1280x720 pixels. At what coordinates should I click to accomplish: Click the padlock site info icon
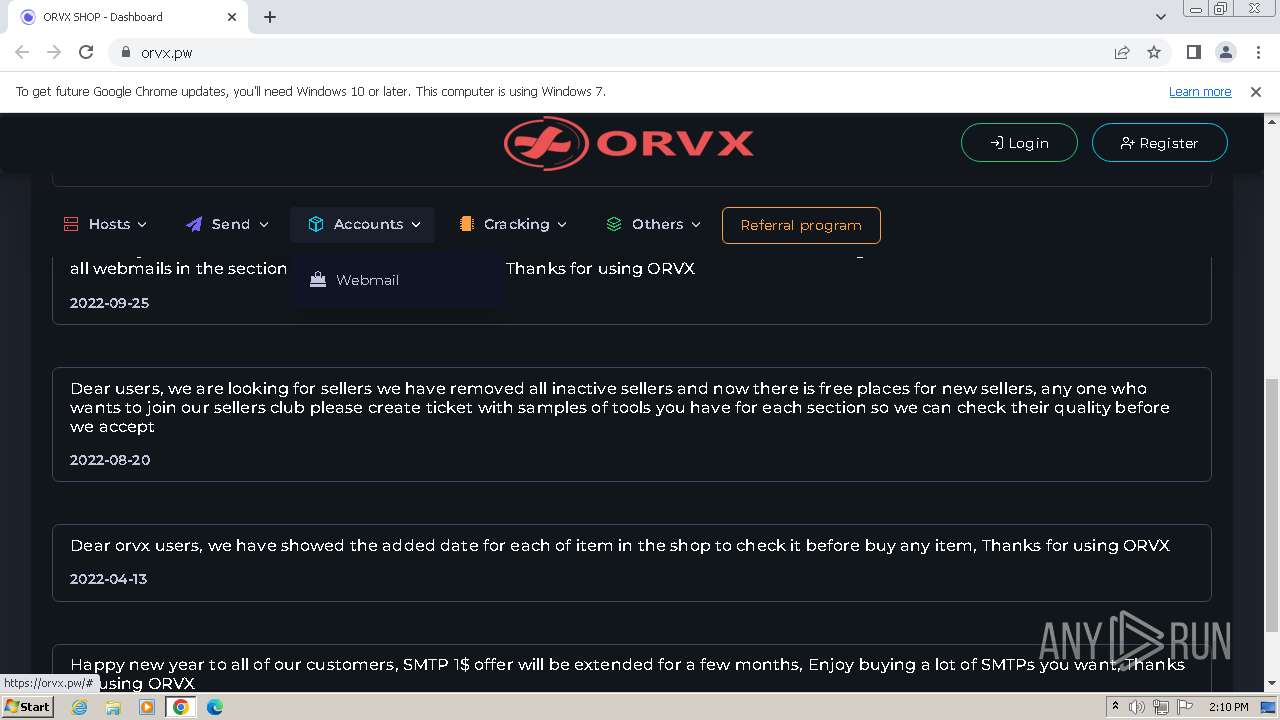125,53
